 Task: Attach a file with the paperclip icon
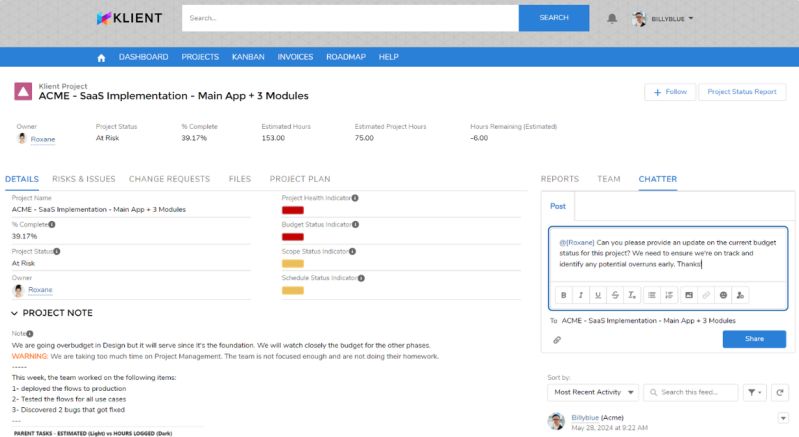tap(557, 340)
